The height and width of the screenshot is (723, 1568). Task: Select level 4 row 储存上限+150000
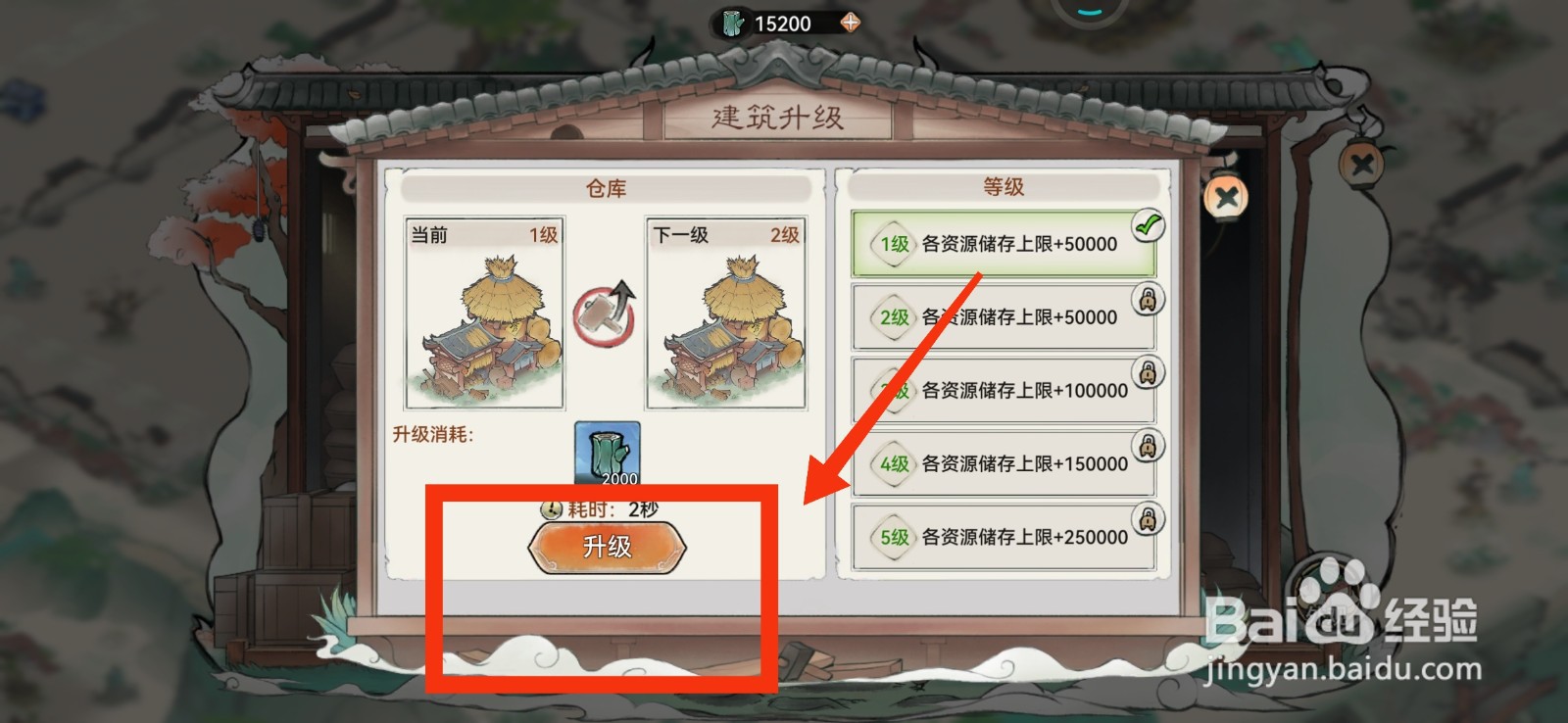pos(1004,463)
